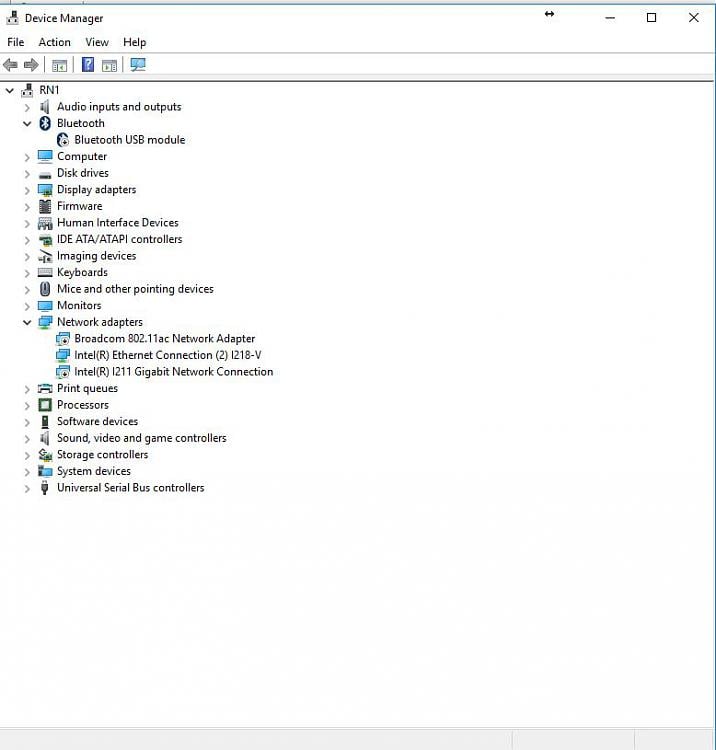Image resolution: width=716 pixels, height=750 pixels.
Task: Select Intel(R) Ethernet Connection (2) I218-V
Action: [168, 355]
